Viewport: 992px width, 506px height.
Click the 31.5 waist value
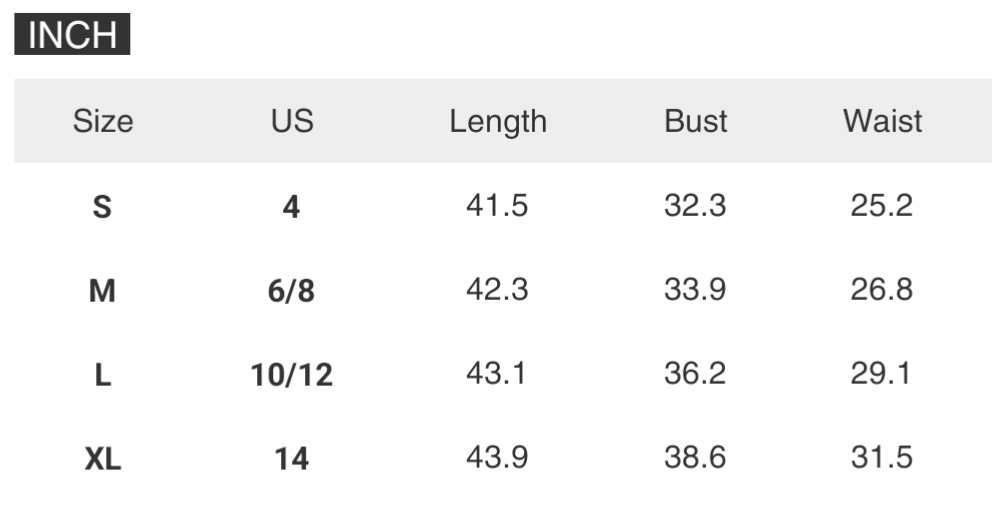882,458
